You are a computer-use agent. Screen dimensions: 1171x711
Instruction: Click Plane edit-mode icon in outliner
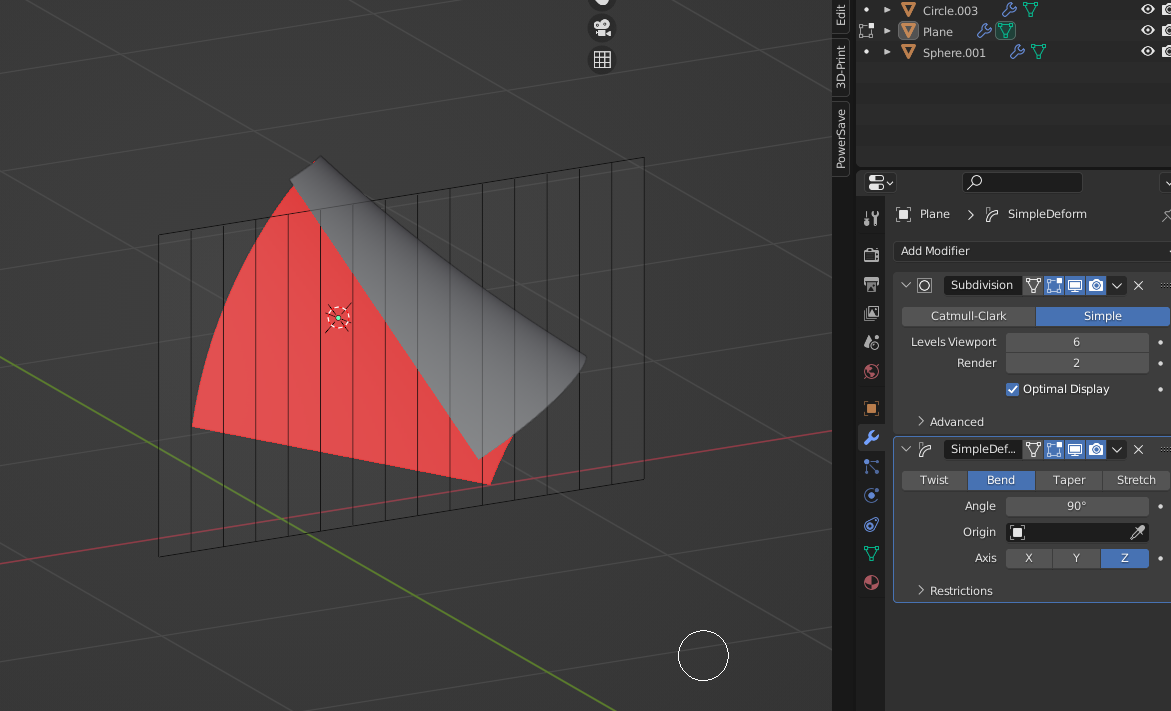point(866,31)
